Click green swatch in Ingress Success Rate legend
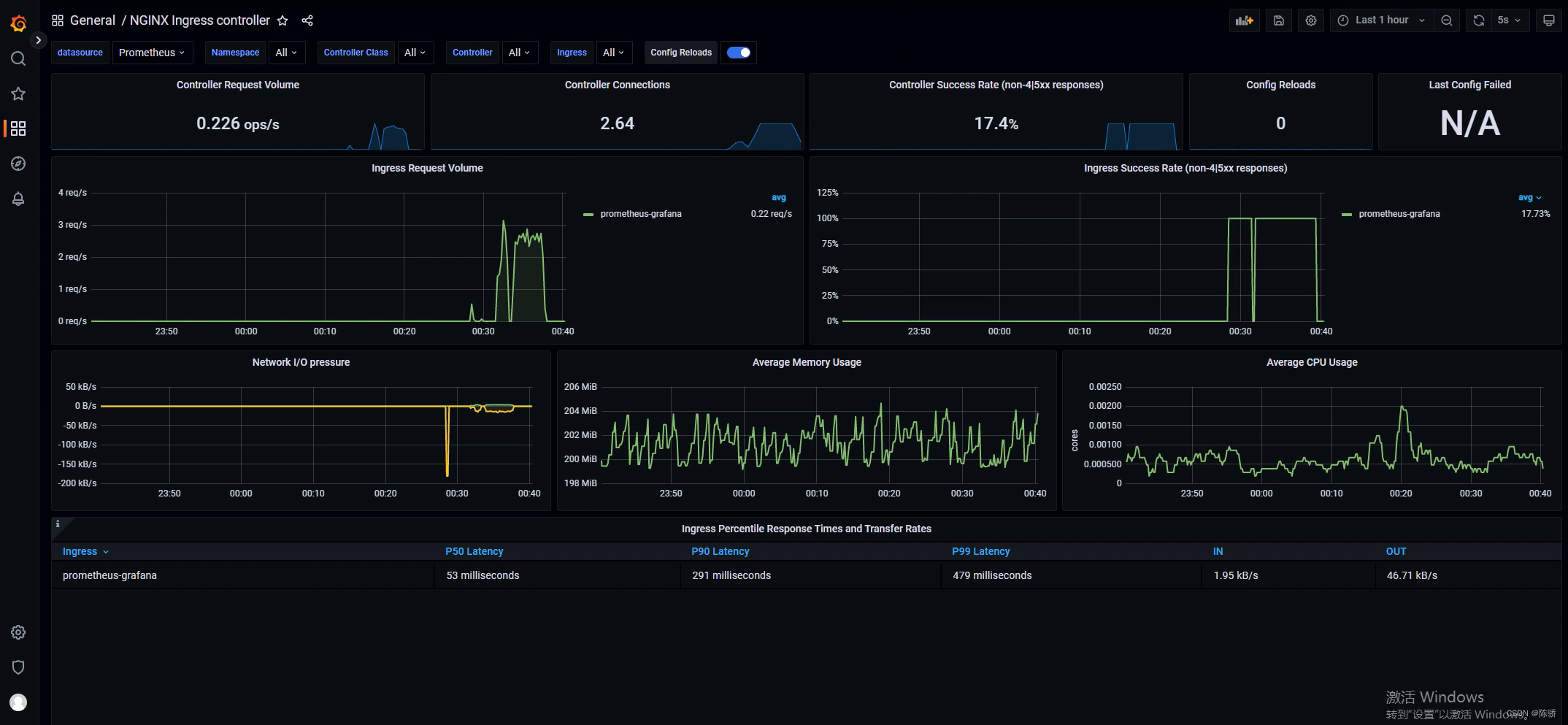This screenshot has height=725, width=1568. coord(1347,215)
